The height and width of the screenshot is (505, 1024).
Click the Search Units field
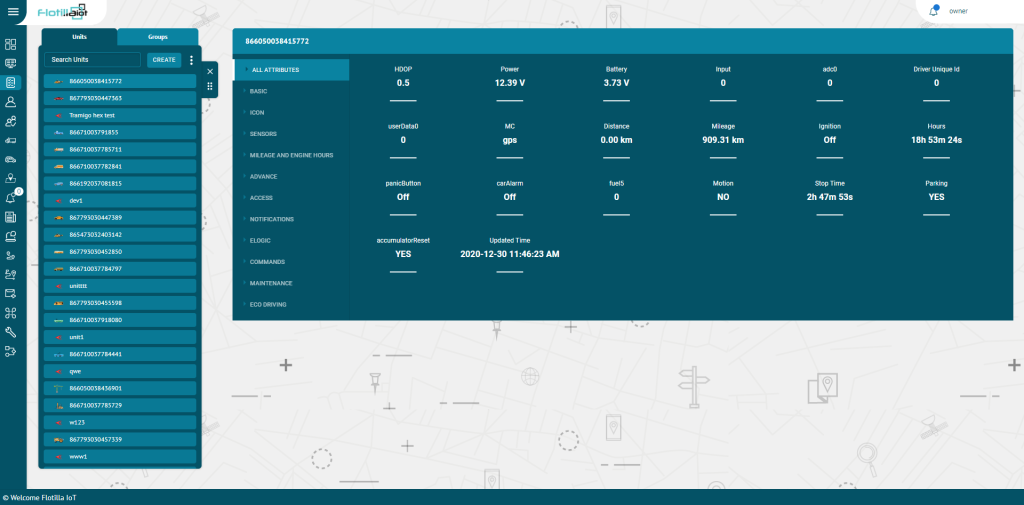pos(92,59)
